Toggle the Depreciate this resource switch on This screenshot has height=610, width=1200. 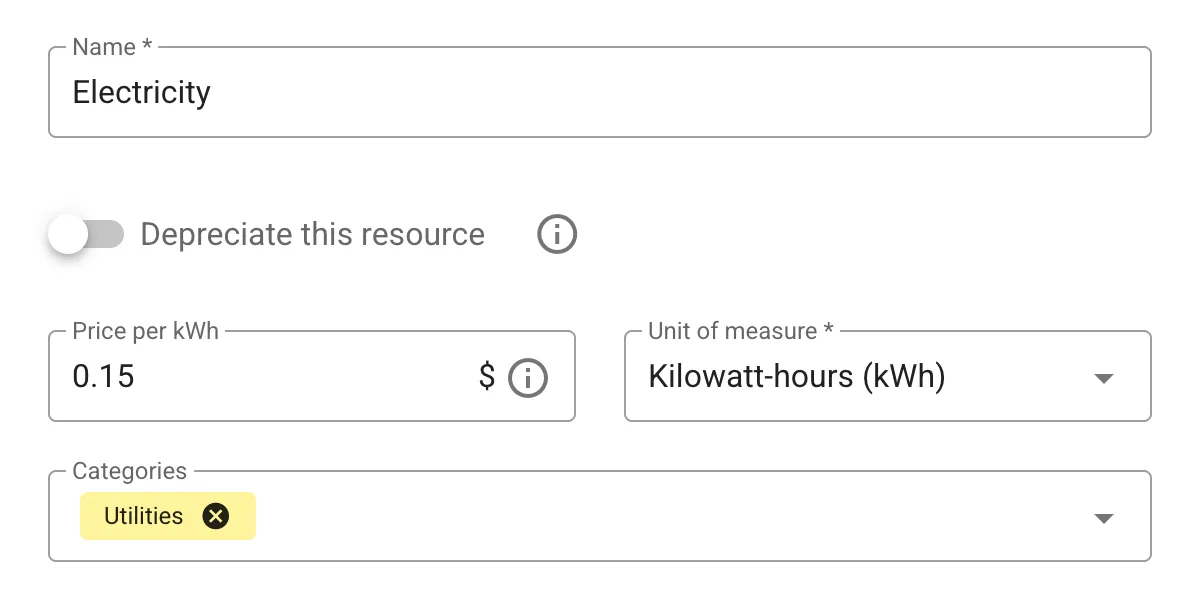(x=86, y=234)
